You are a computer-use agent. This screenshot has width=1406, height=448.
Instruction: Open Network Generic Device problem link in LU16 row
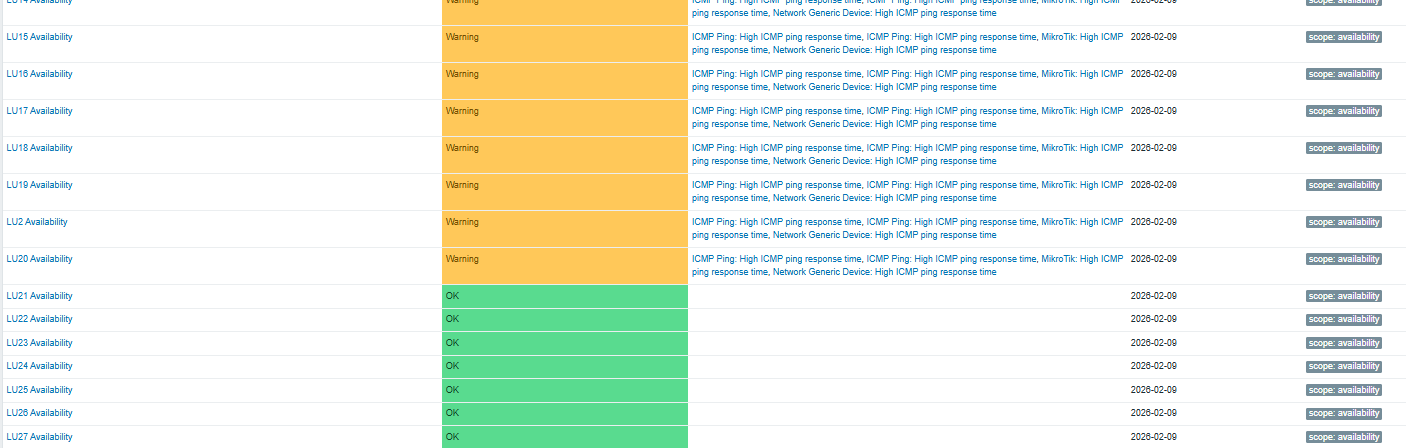click(884, 87)
